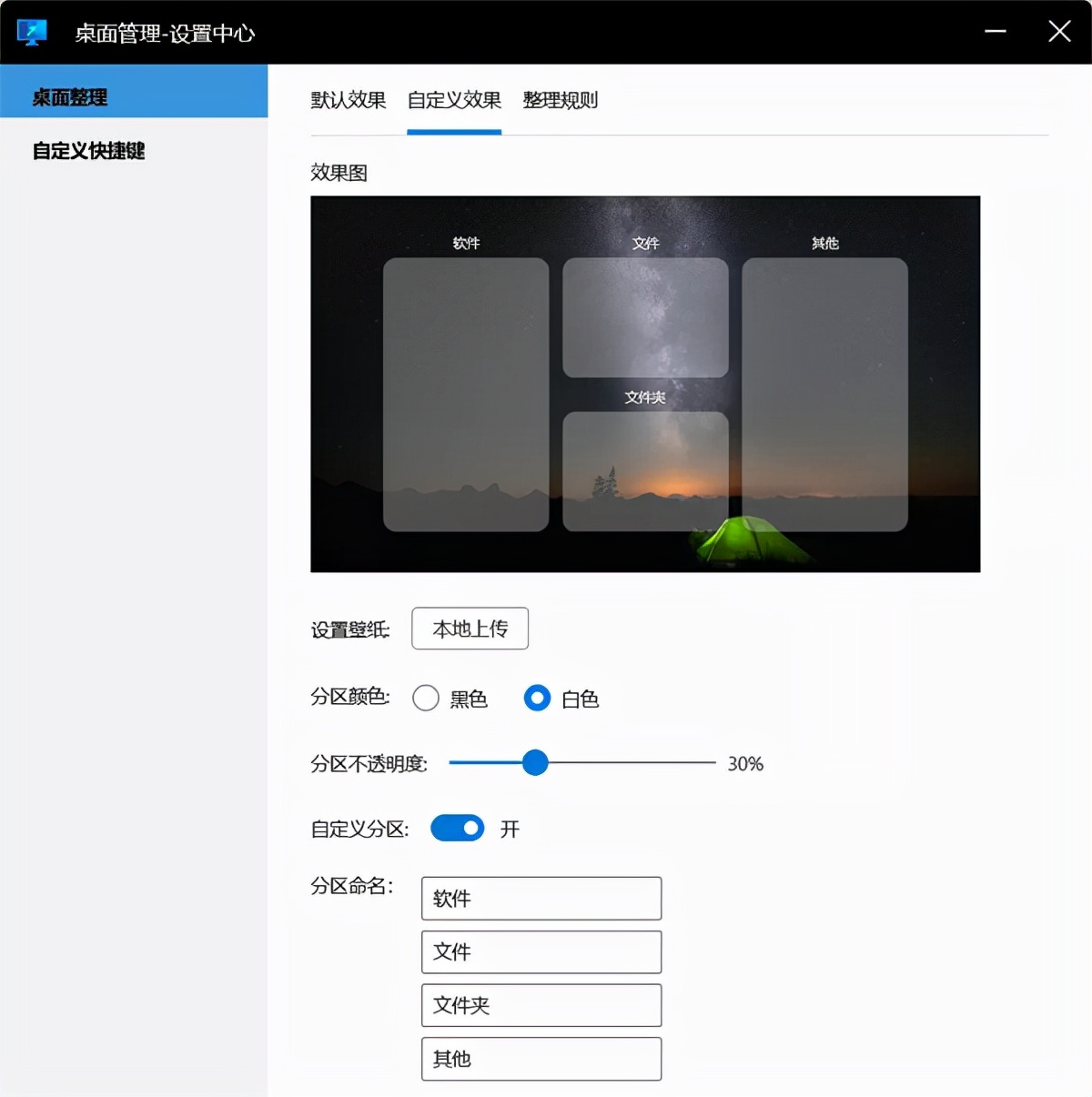Select the 黑色 partition color option
Image resolution: width=1092 pixels, height=1097 pixels.
pyautogui.click(x=425, y=698)
